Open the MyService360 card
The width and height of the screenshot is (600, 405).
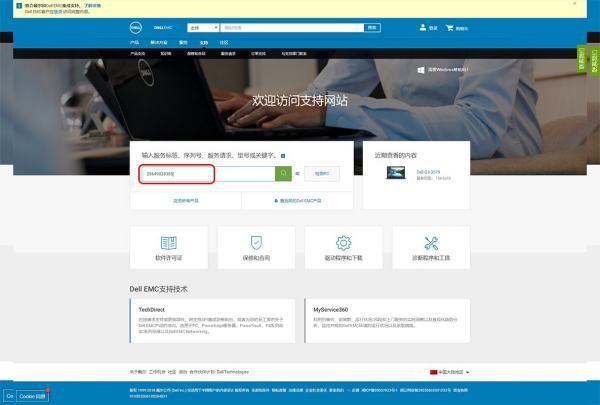[x=387, y=321]
